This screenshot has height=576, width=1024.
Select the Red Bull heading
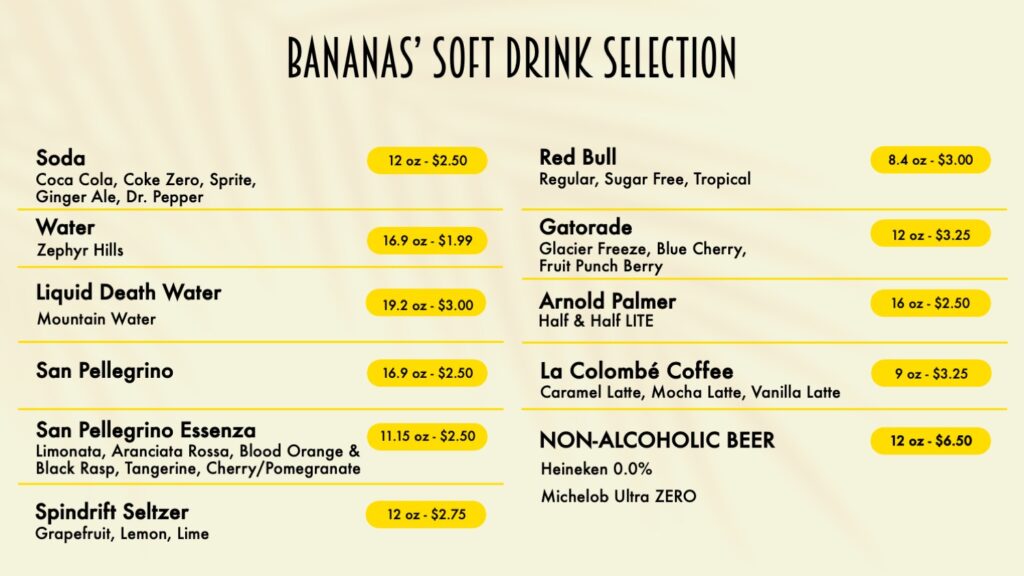pos(578,157)
